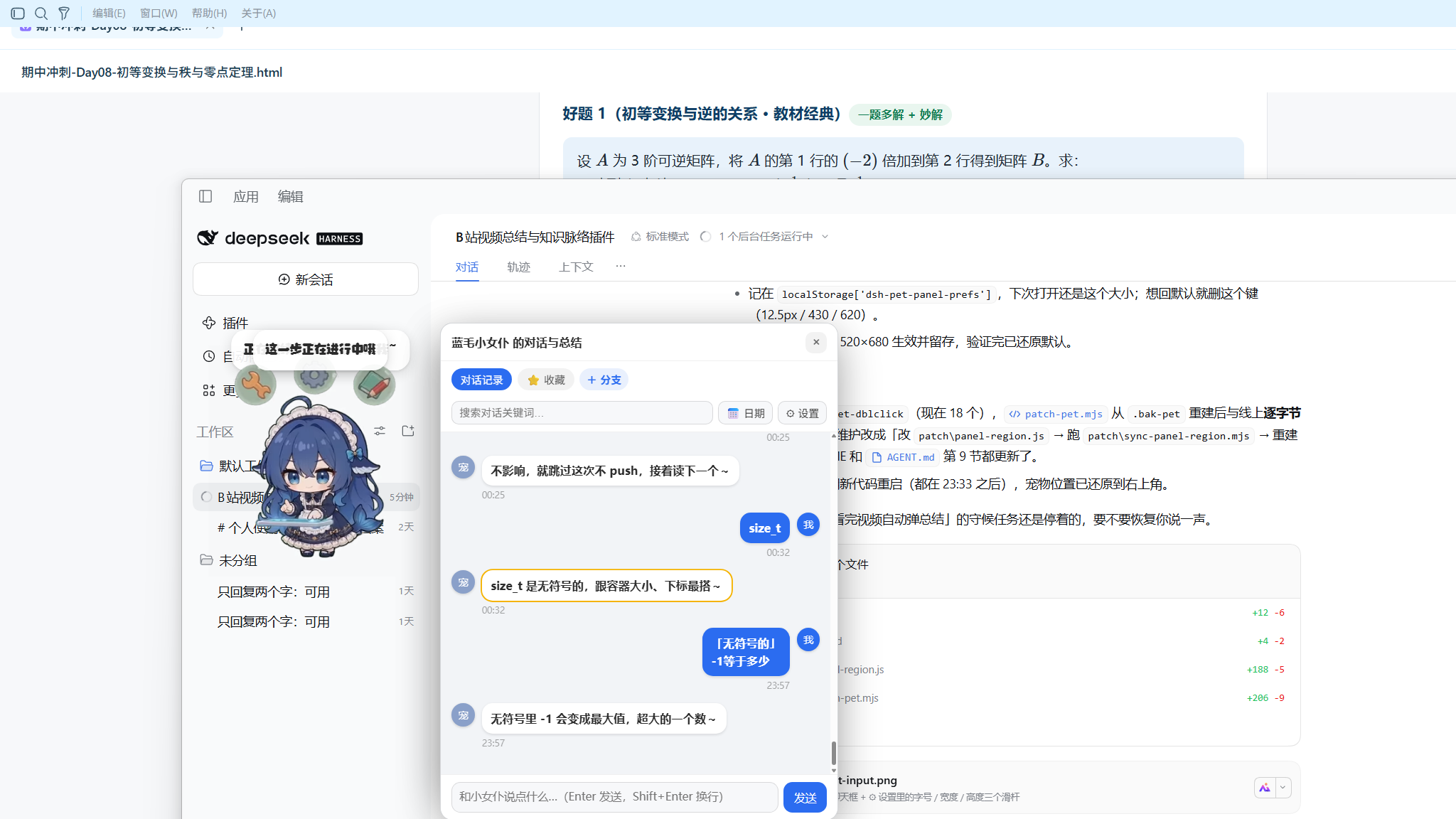Click the 一题多解 + 妙解 green tag
Viewport: 1456px width, 819px height.
pos(900,114)
